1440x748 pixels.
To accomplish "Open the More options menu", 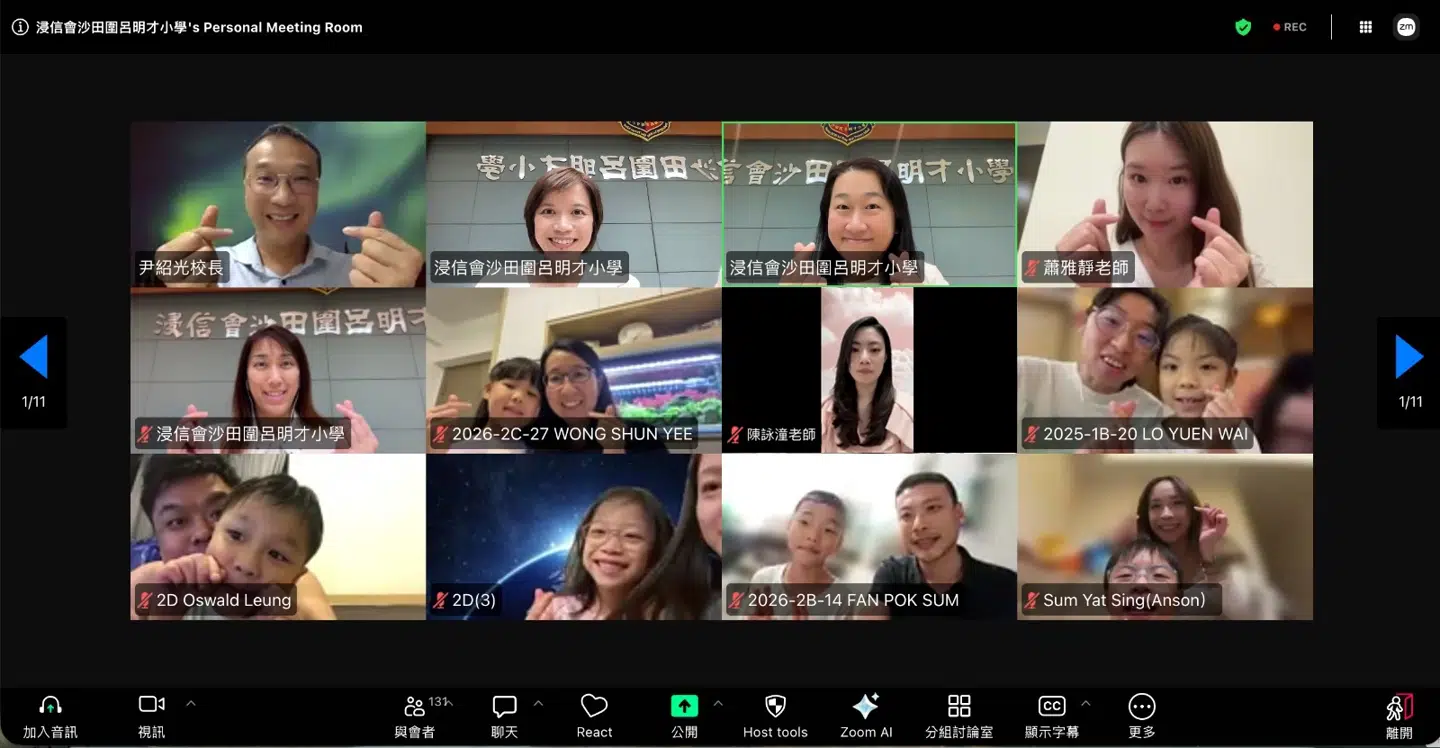I will point(1141,706).
